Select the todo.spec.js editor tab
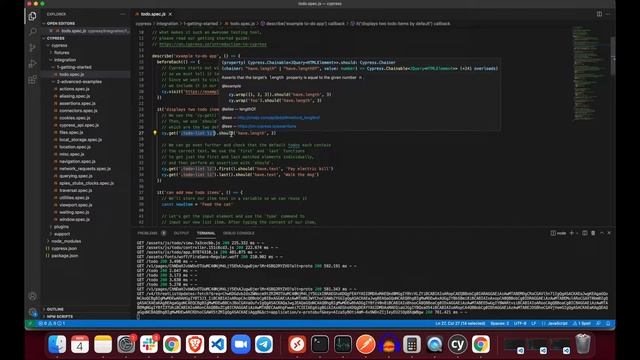The image size is (640, 360). pos(153,14)
